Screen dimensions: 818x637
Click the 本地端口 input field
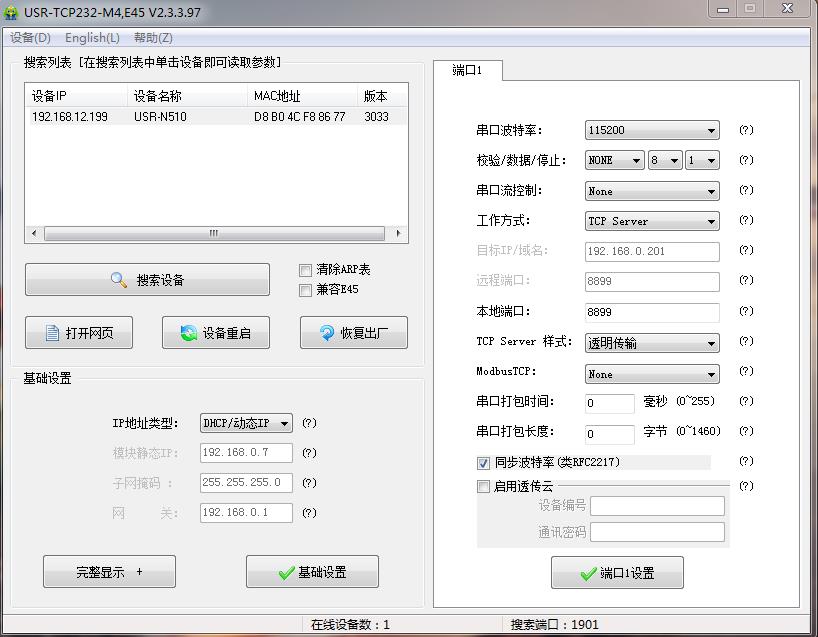pos(652,312)
